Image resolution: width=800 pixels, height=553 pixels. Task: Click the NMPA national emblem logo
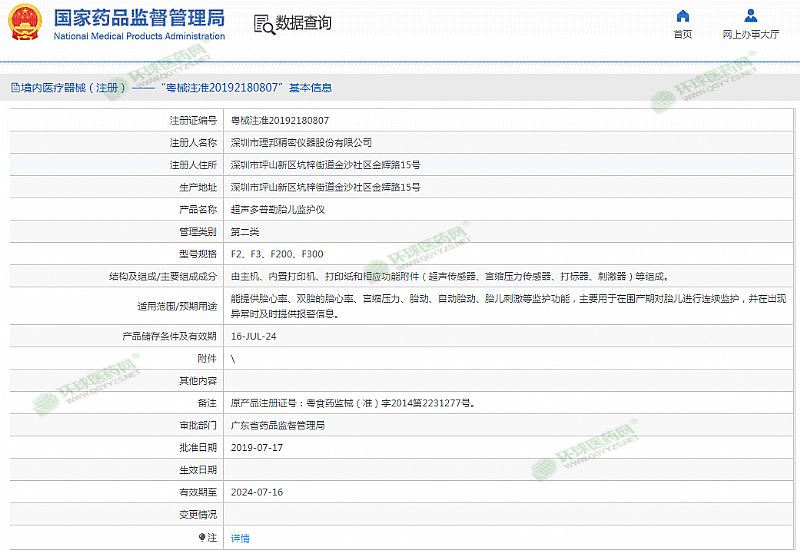tap(25, 22)
